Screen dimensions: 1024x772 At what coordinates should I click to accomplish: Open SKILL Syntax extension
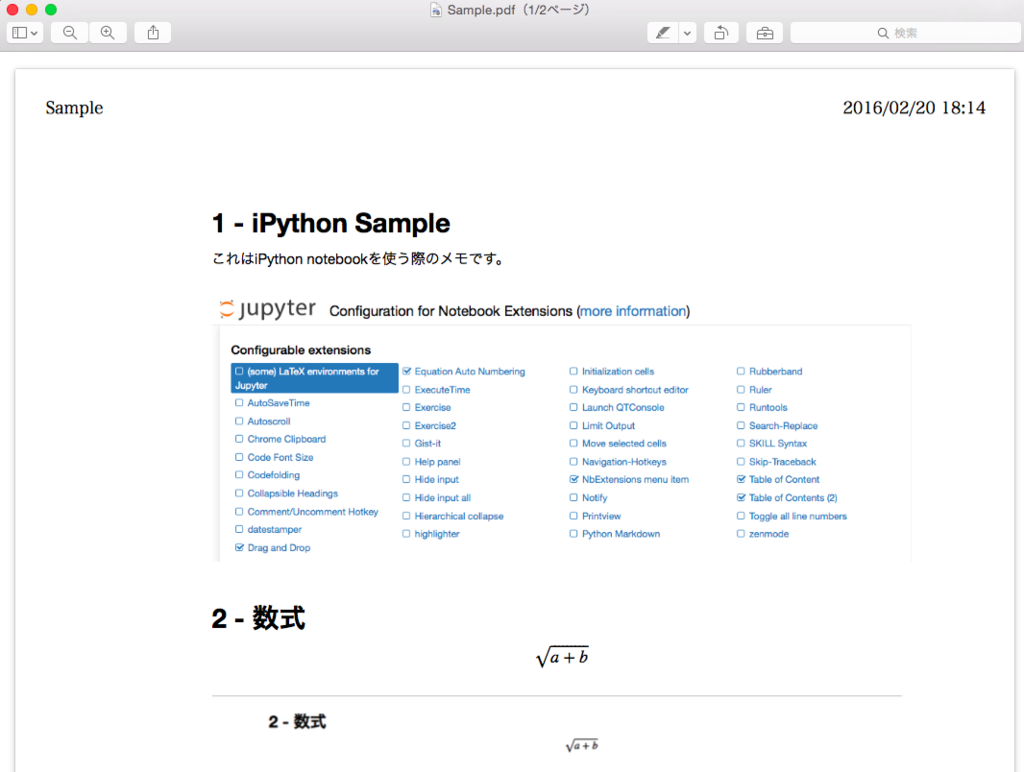[777, 443]
